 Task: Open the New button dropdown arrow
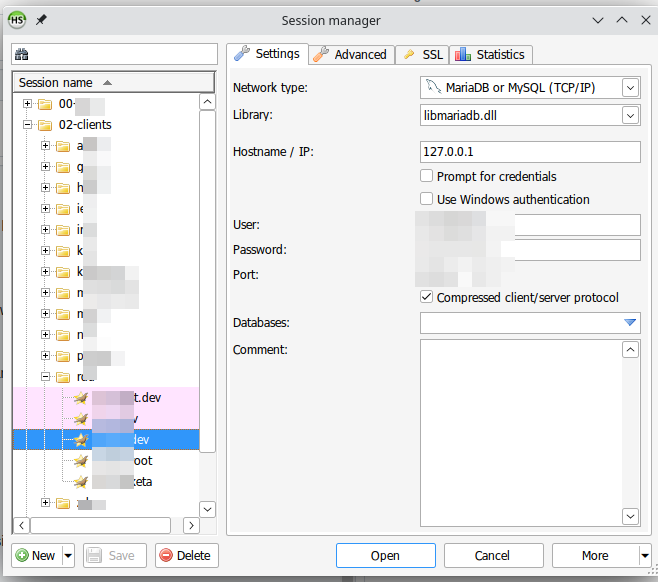pos(68,556)
